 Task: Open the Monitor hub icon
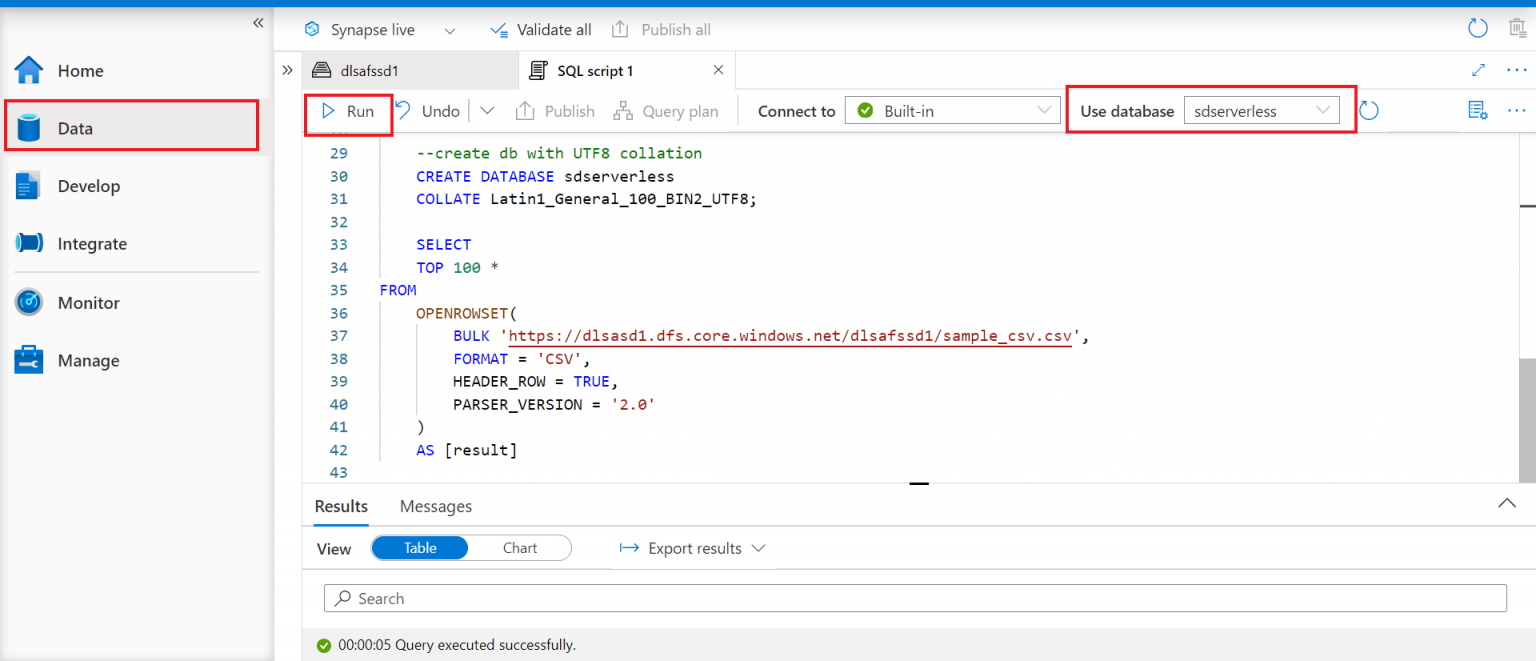click(x=29, y=302)
